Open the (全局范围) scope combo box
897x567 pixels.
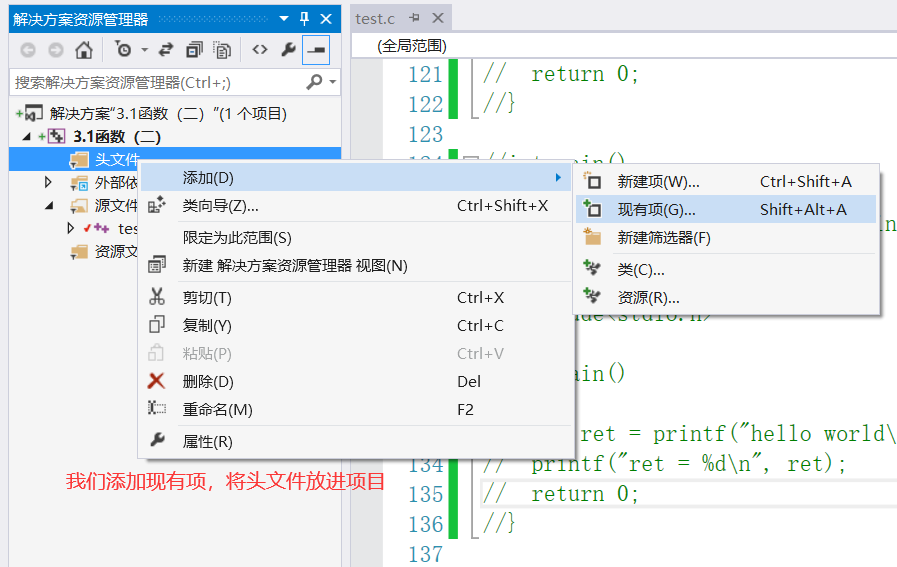624,46
